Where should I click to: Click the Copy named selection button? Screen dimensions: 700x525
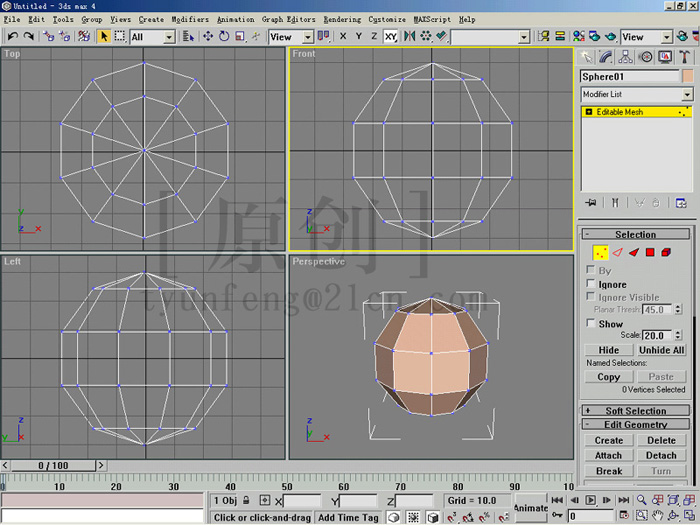[609, 377]
